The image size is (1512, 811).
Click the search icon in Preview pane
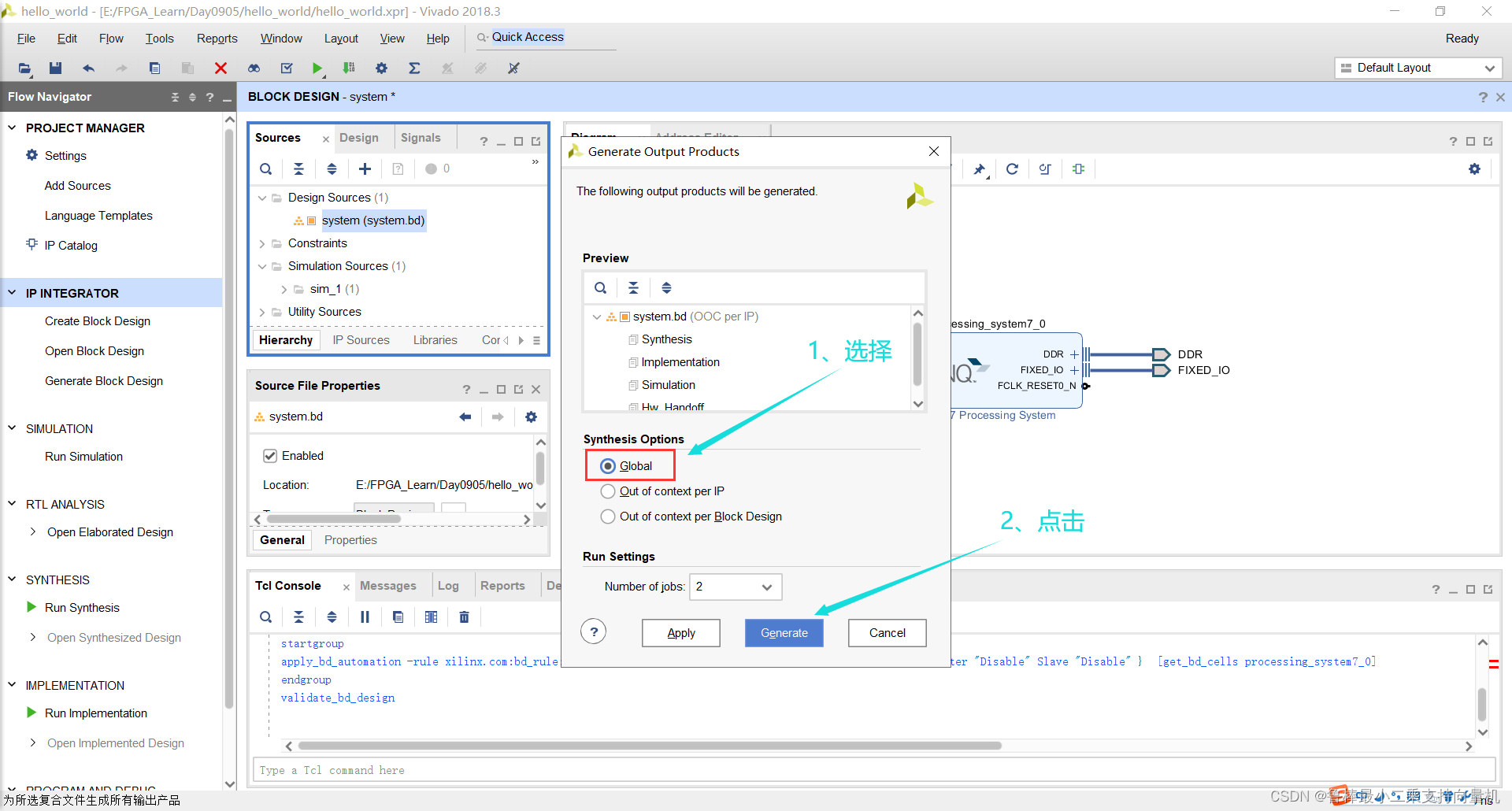pos(600,287)
